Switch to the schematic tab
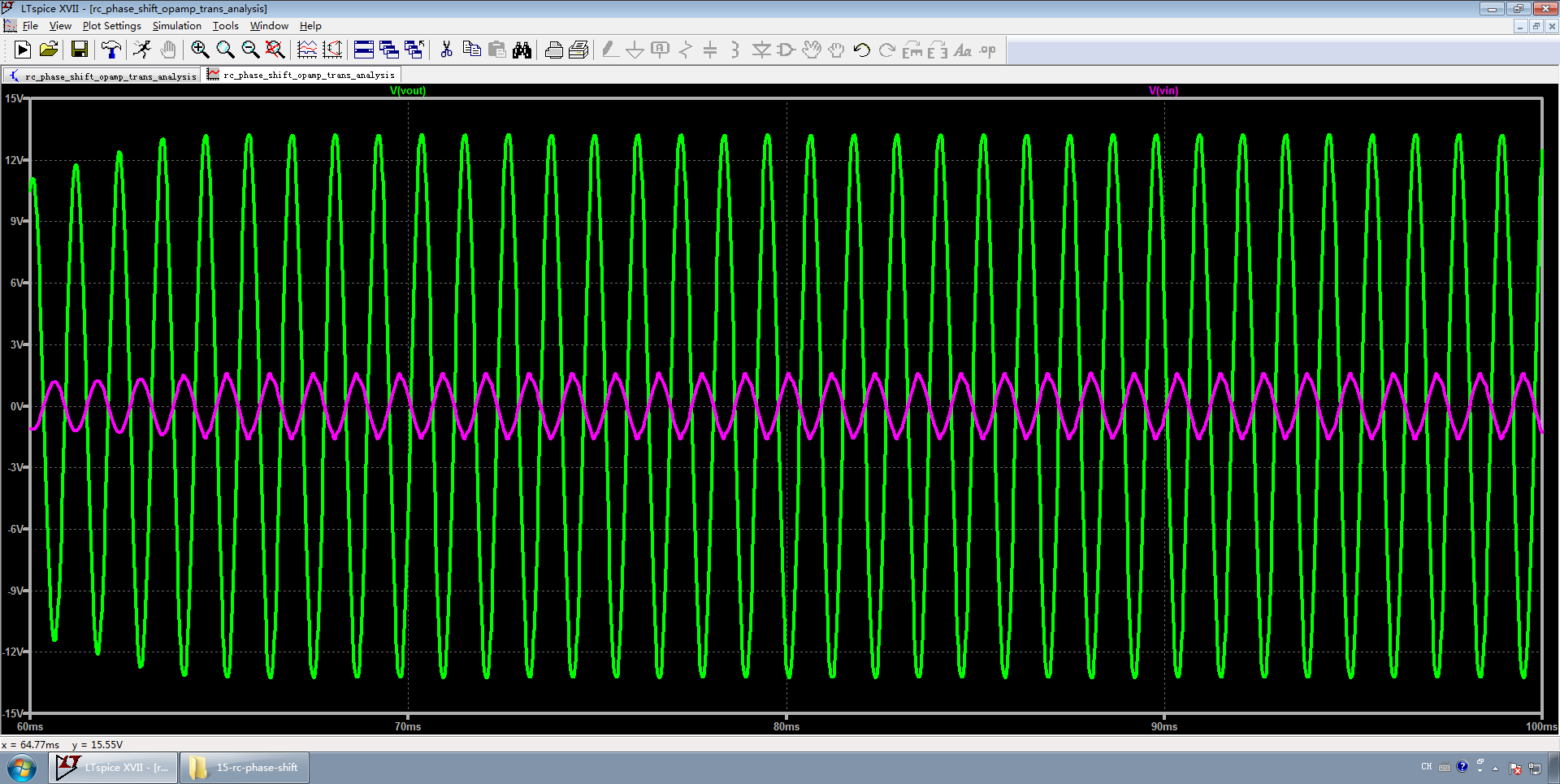The image size is (1560, 784). click(x=103, y=76)
